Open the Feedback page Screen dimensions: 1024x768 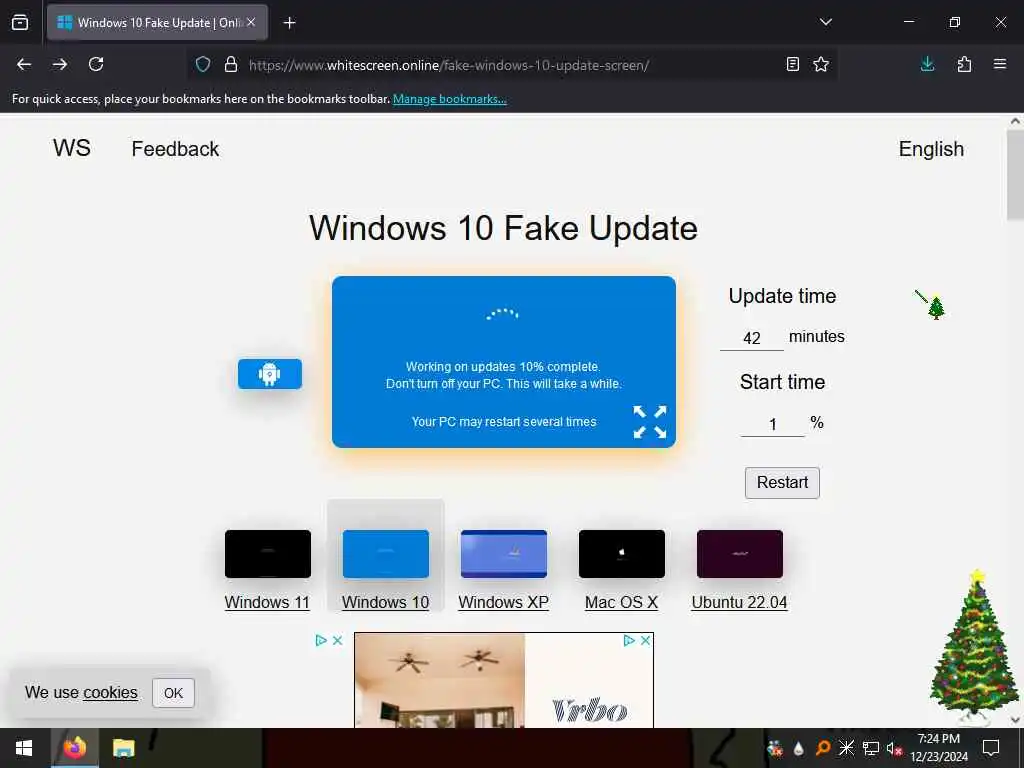click(175, 149)
